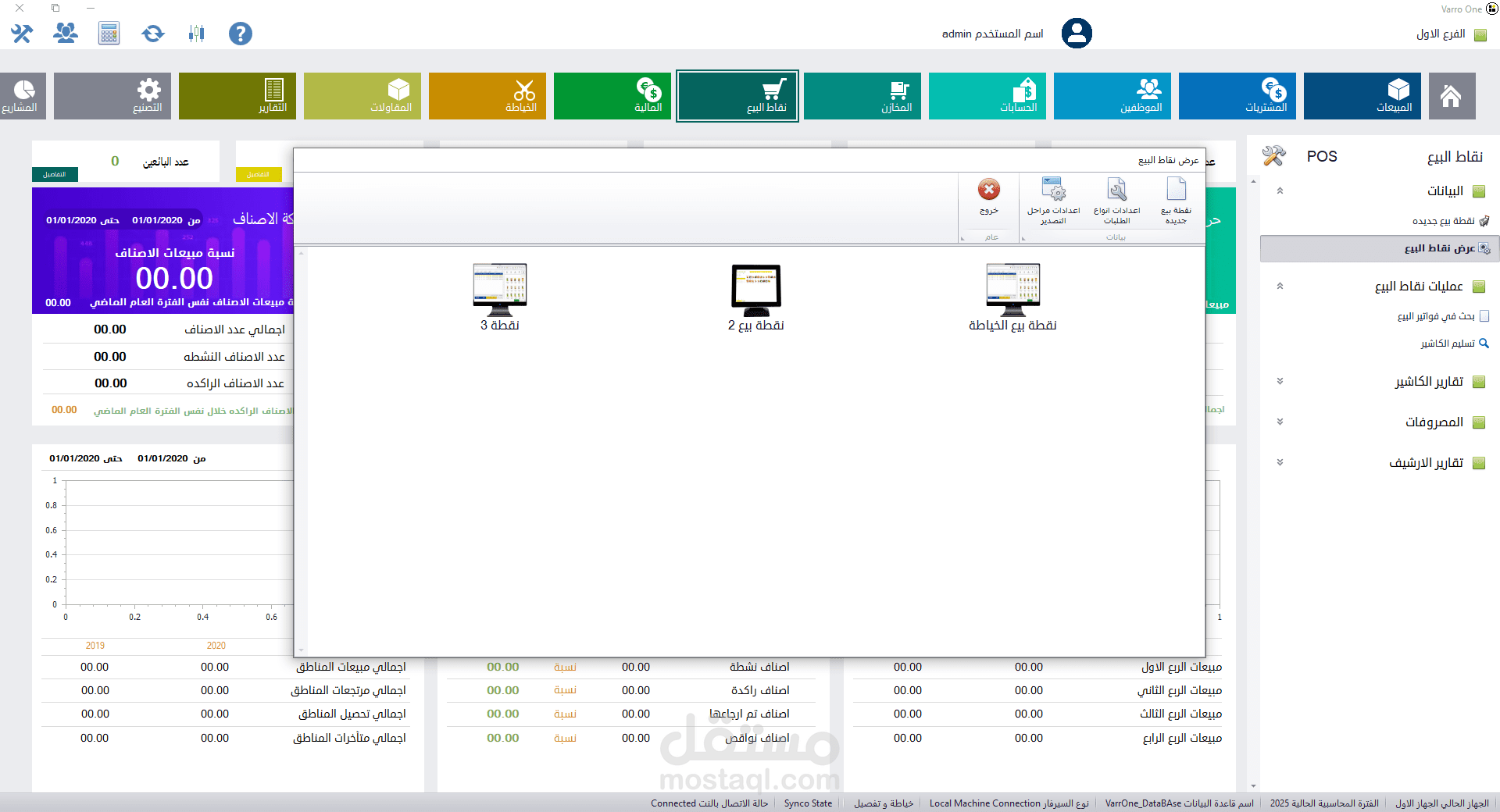Viewport: 1500px width, 812px height.
Task: Click the تقارير الارشيف section header label
Action: click(1426, 462)
